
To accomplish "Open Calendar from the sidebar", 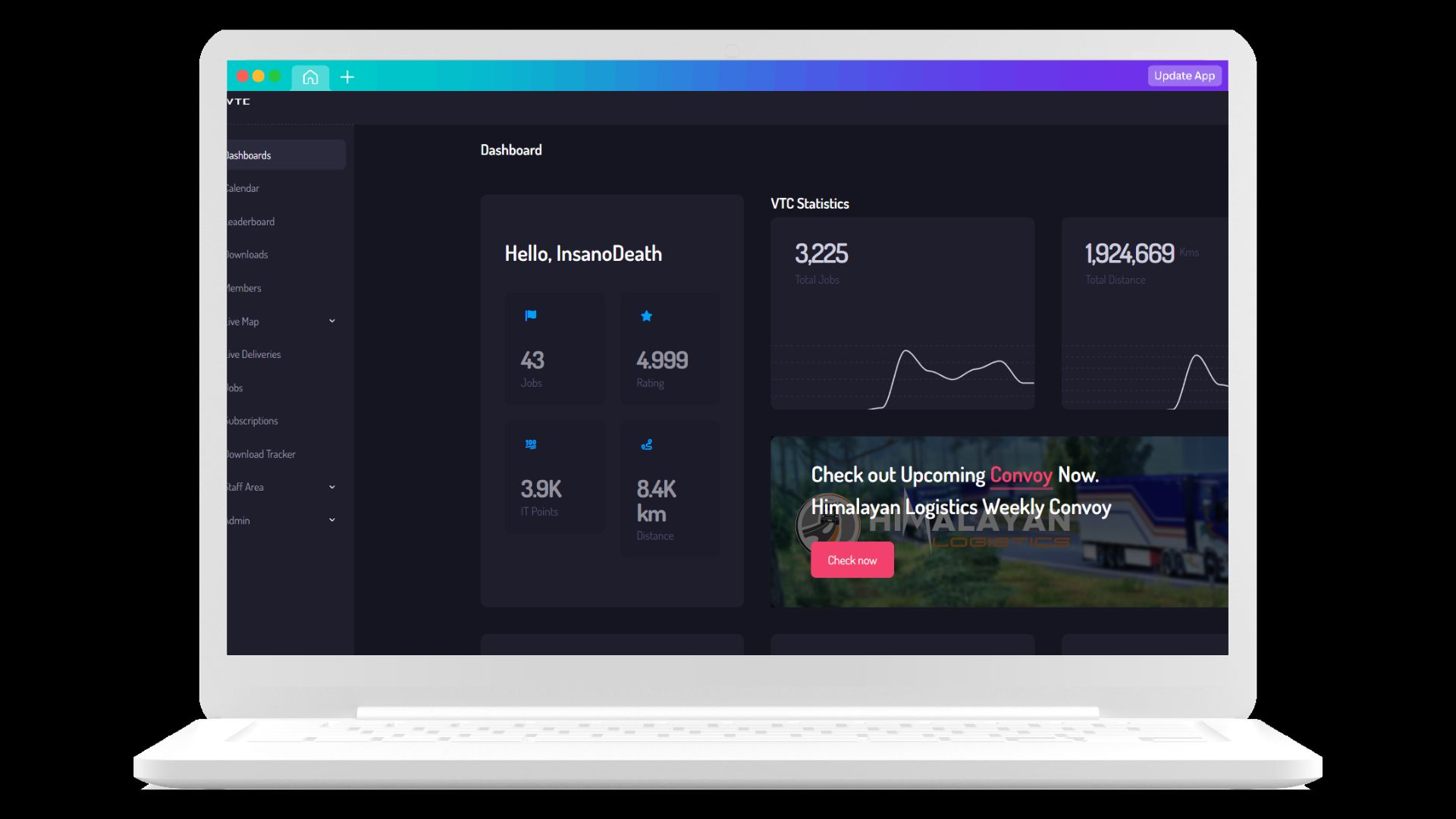I will click(244, 188).
